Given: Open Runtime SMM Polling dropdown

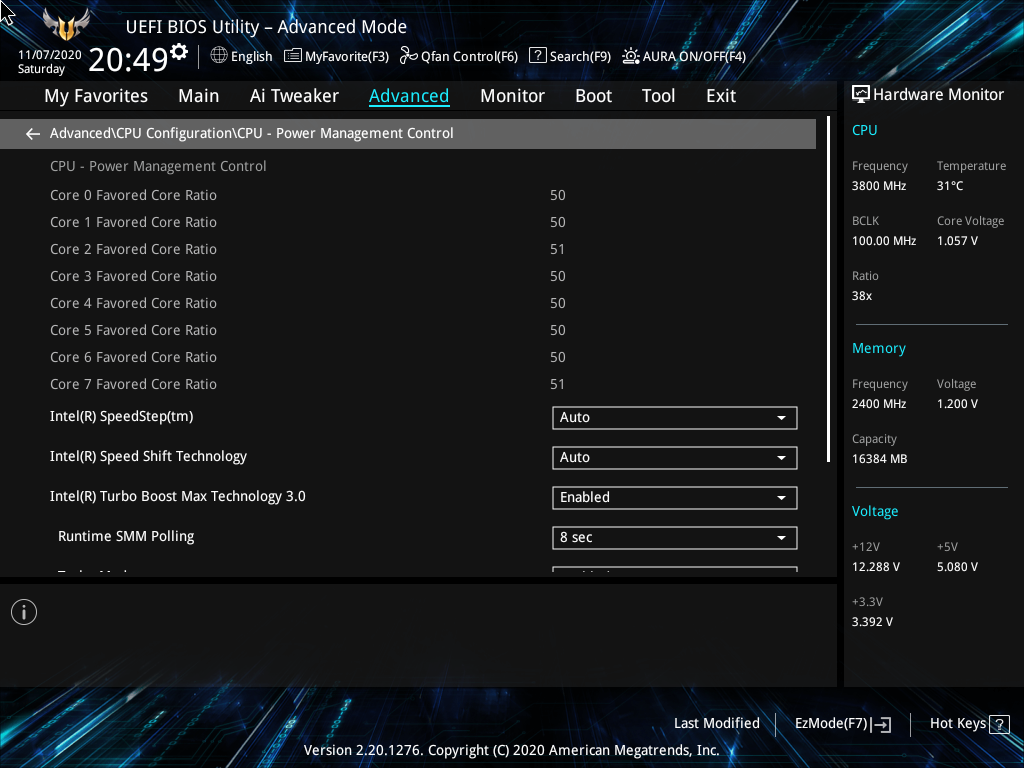Looking at the screenshot, I should point(675,537).
